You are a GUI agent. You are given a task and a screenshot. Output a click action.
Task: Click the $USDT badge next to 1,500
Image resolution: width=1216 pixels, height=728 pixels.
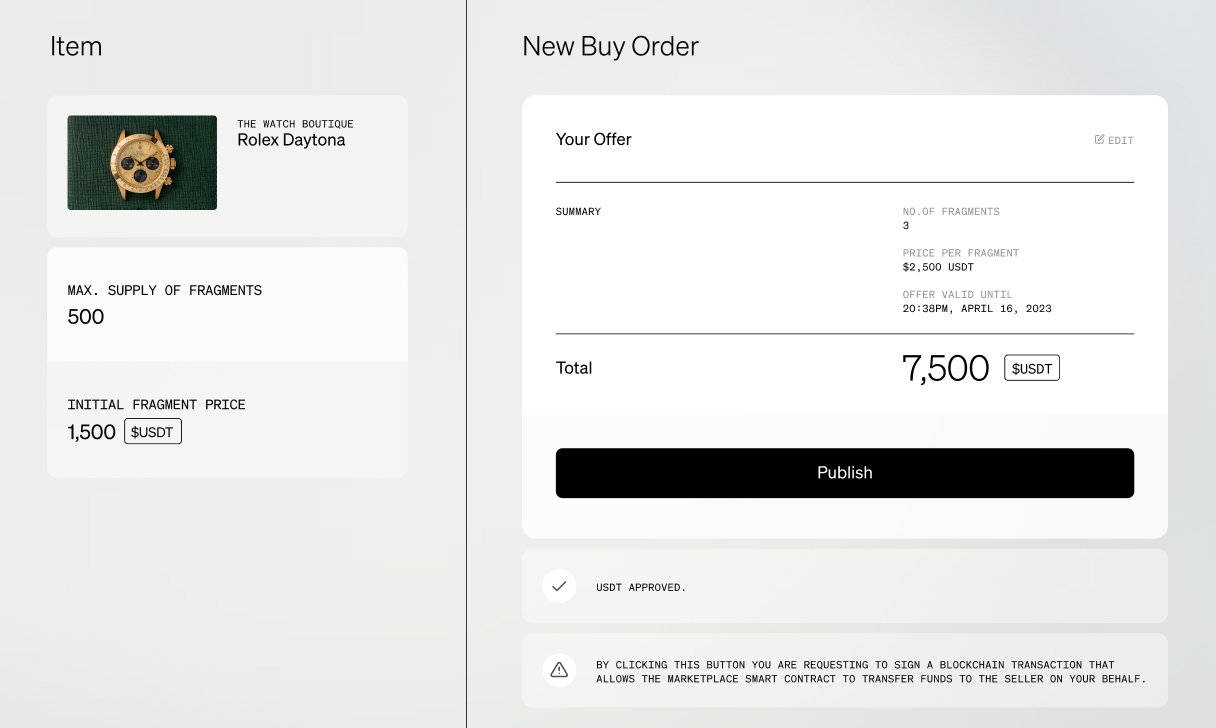pos(153,432)
